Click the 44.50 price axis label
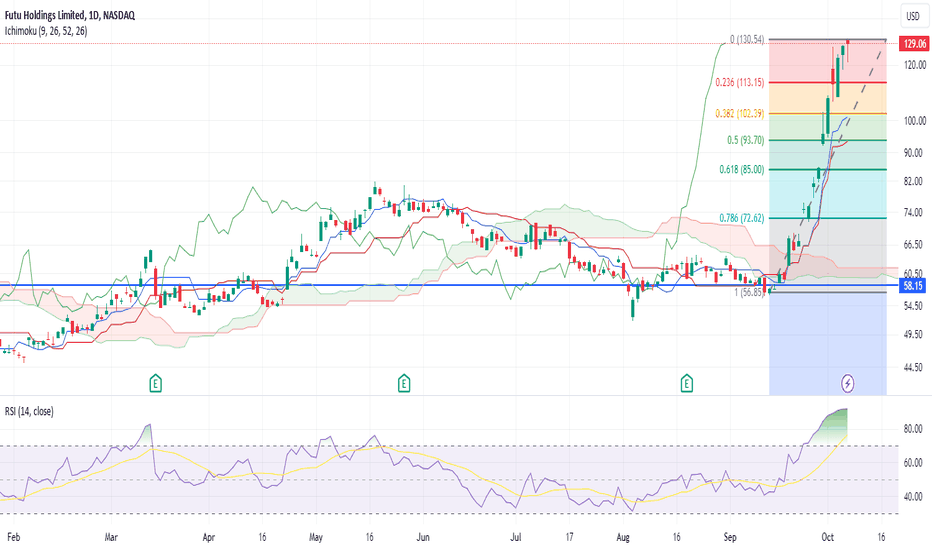 (x=913, y=367)
